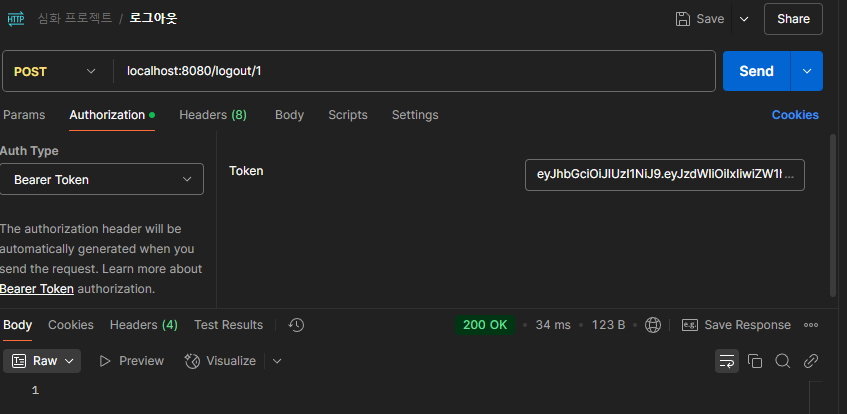Click the Token value input field

[x=664, y=175]
